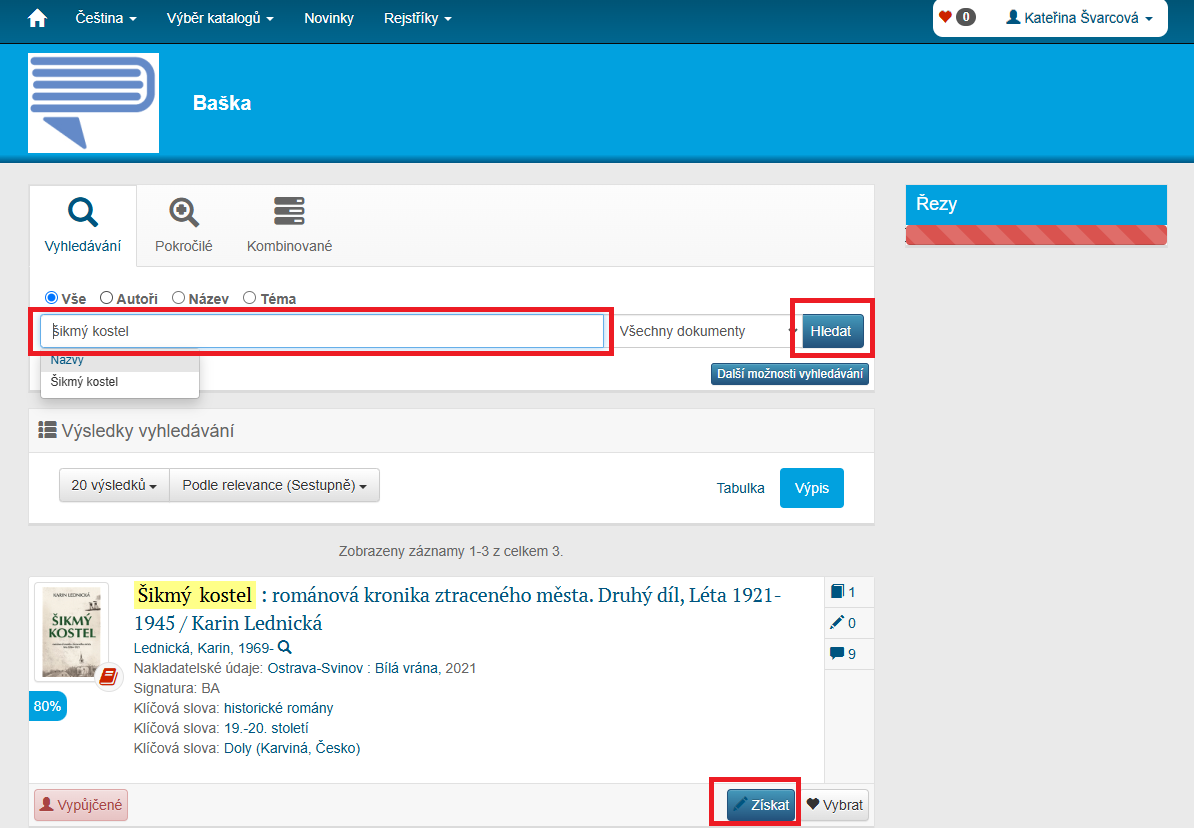Switch to the Pokročilé search tab

click(x=184, y=225)
